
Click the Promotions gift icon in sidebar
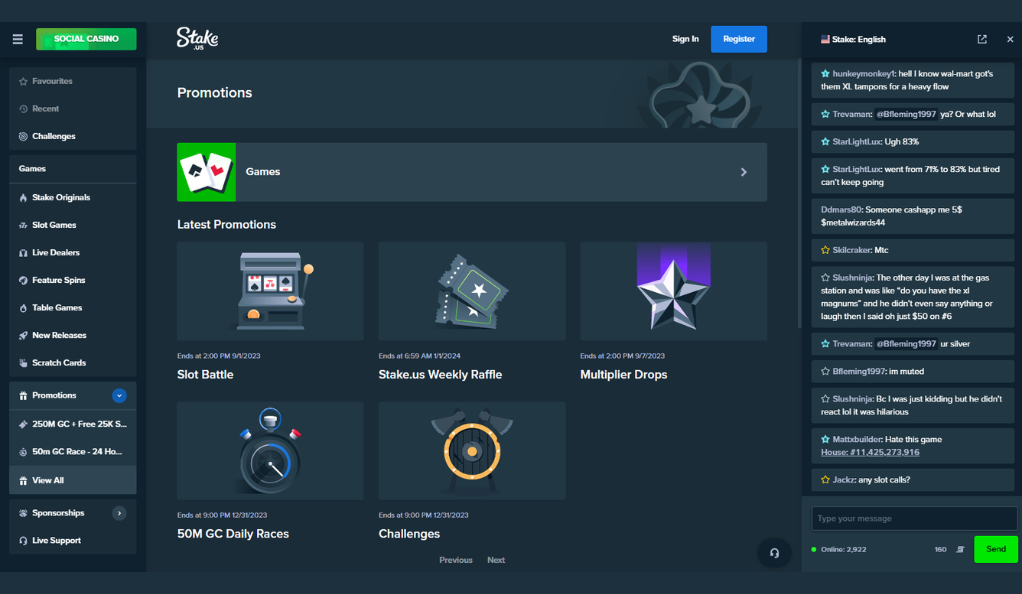(x=23, y=396)
